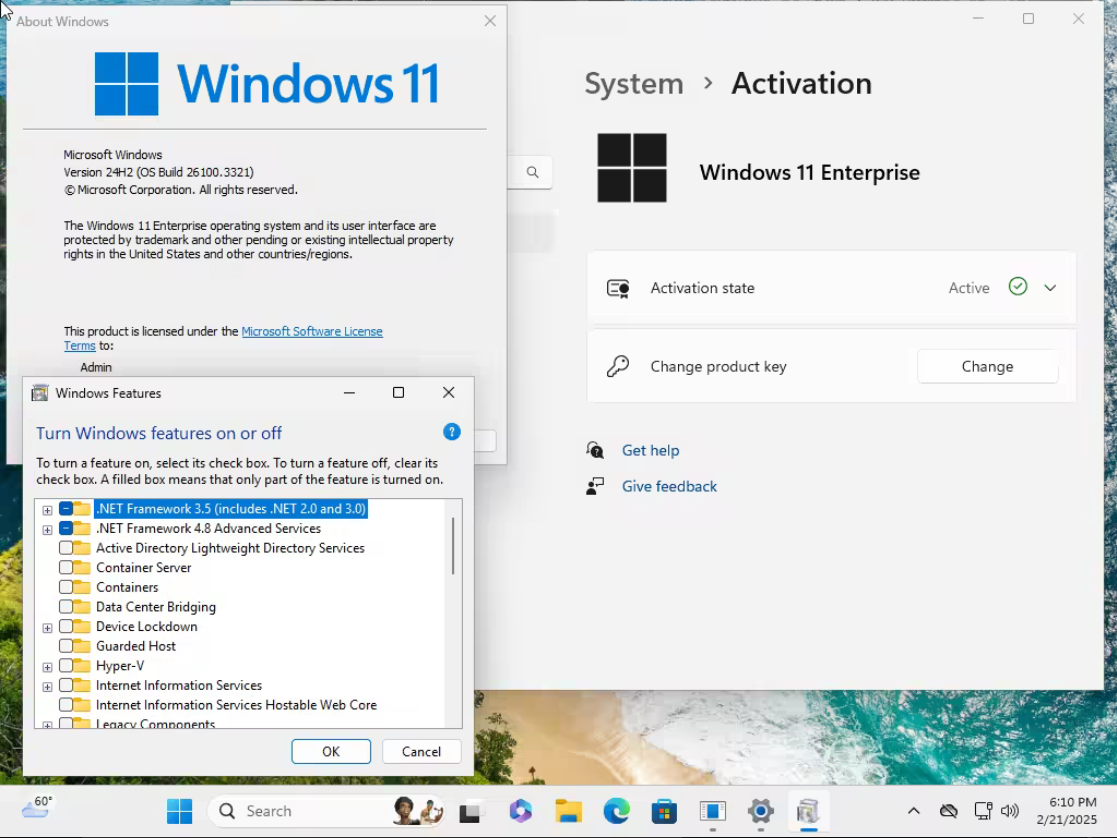Expand the .NET Framework 3.5 tree node

click(x=47, y=510)
